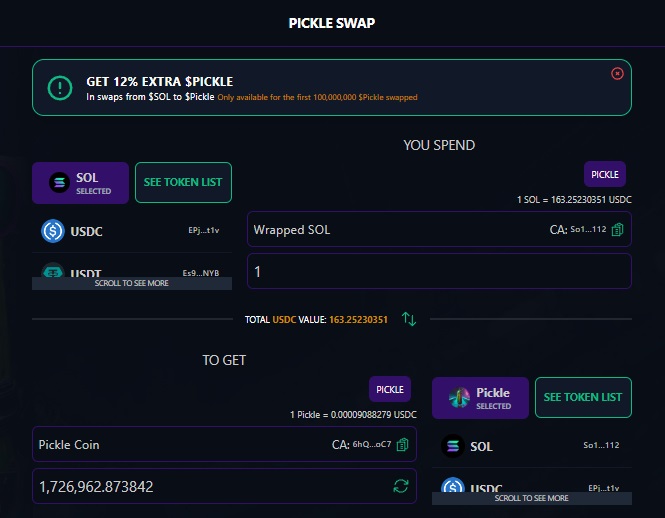
Task: Swap direction with the up-down arrows icon
Action: 409,319
